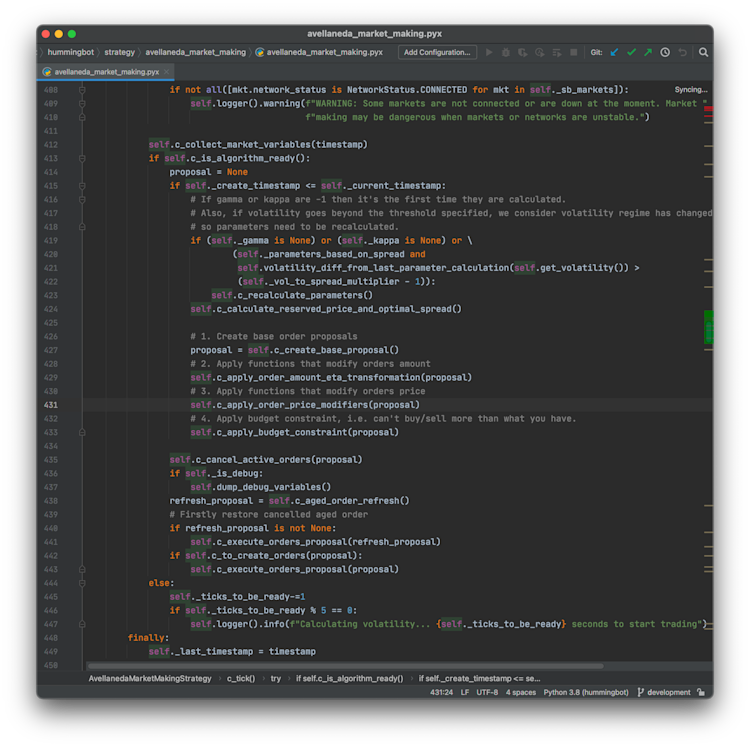The image size is (750, 747).
Task: Click the concurrency run list icon
Action: tap(557, 53)
